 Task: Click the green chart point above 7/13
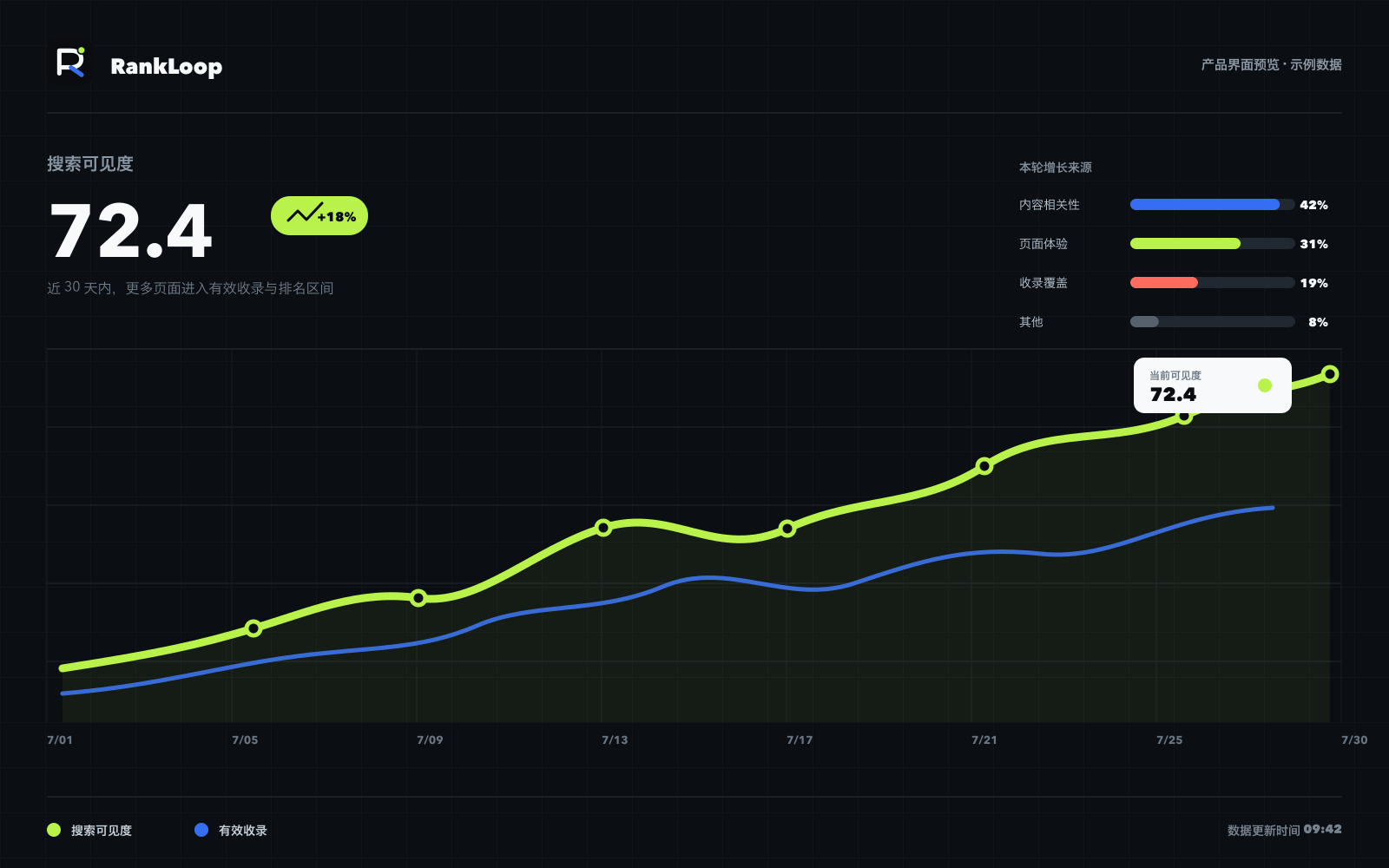tap(603, 528)
